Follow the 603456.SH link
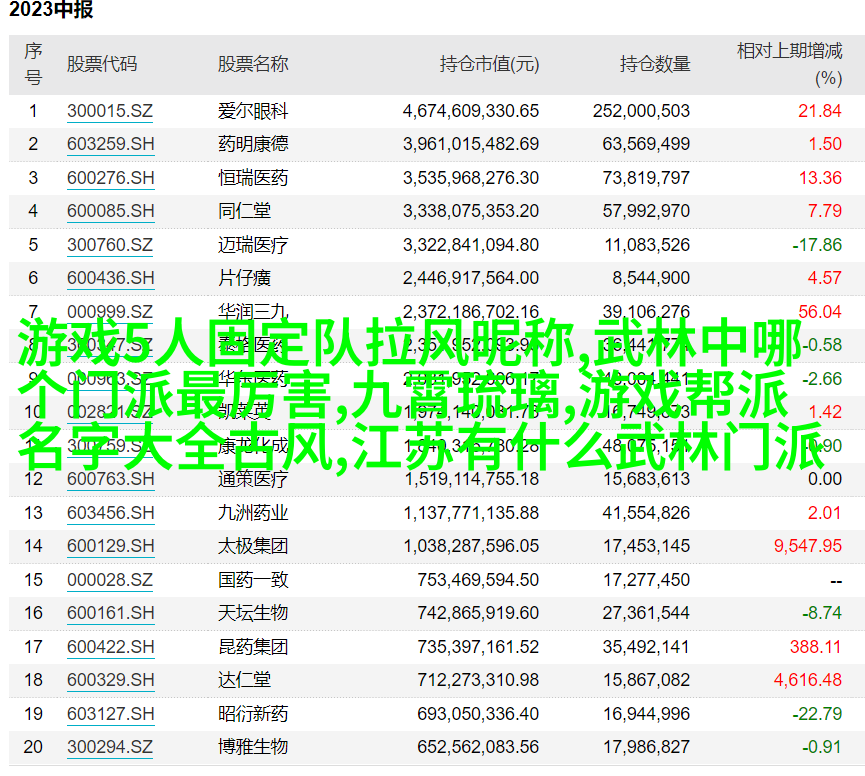This screenshot has width=865, height=776. pyautogui.click(x=110, y=513)
